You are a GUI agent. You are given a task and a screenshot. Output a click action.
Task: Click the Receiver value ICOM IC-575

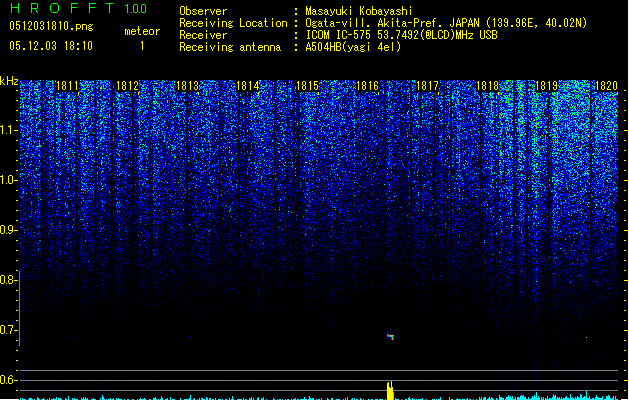[x=339, y=35]
